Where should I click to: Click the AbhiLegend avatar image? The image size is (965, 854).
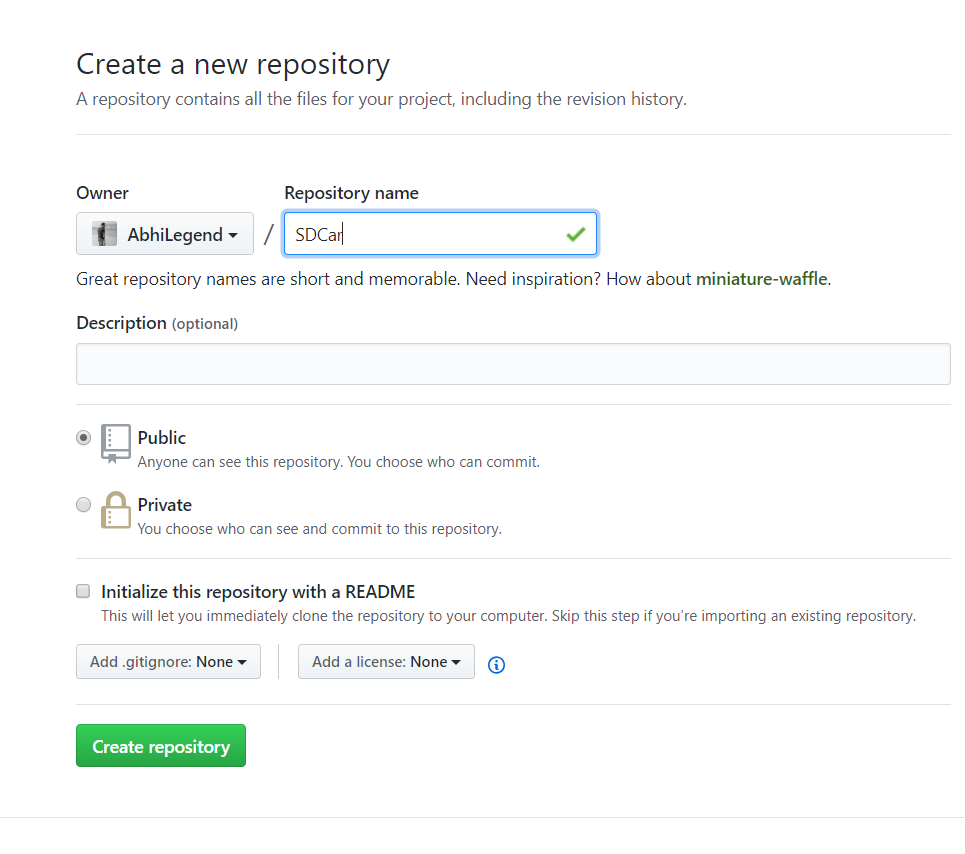pos(104,234)
